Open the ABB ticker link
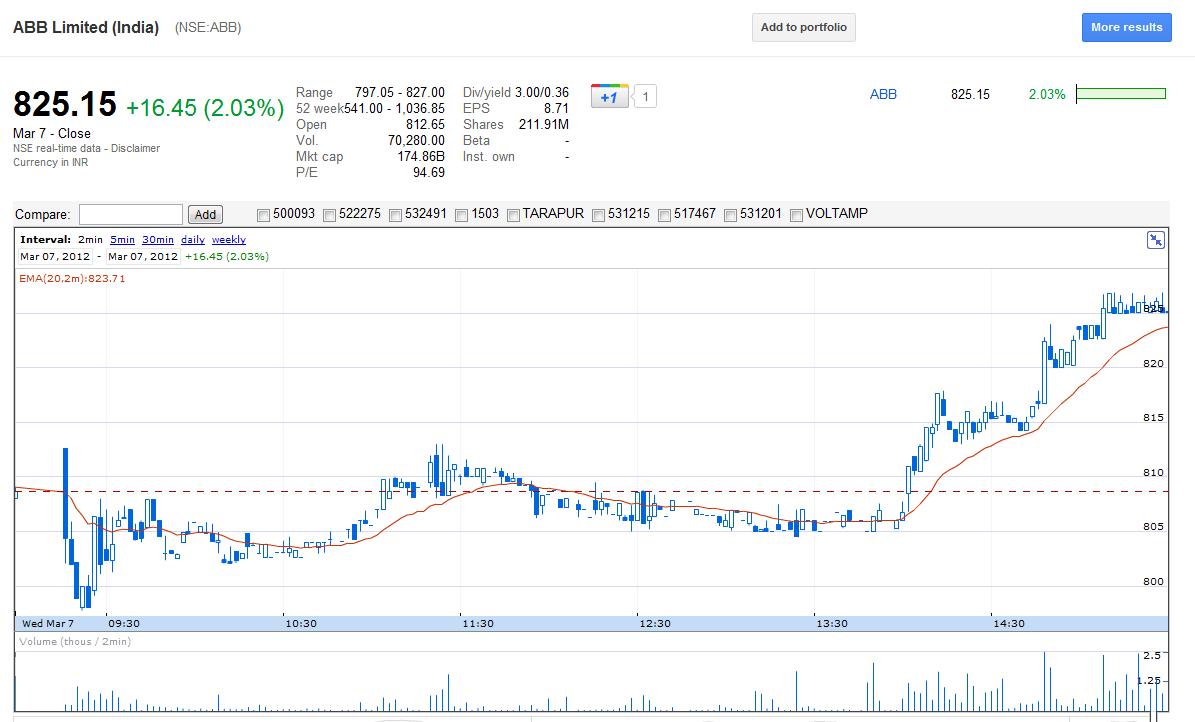 pos(883,95)
